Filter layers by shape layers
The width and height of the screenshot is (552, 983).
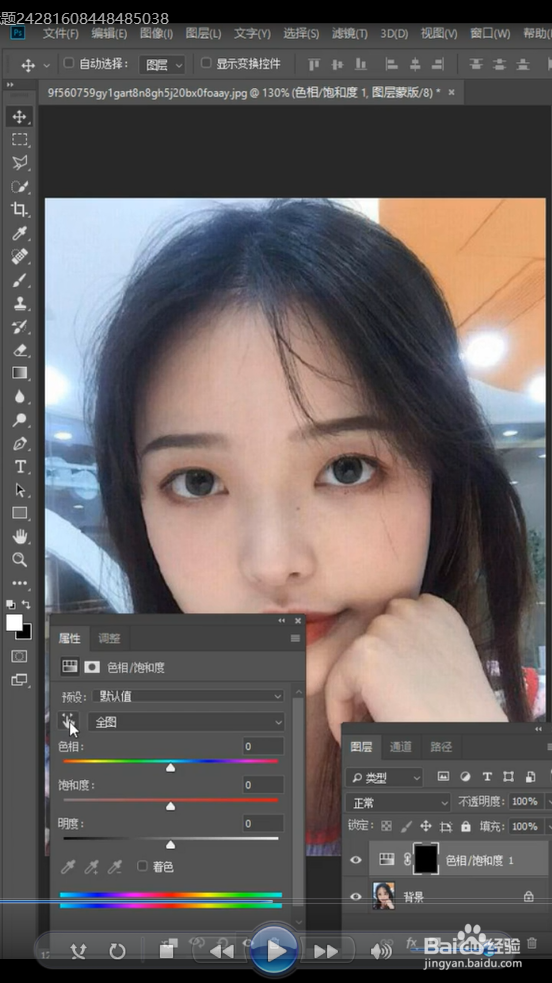508,777
